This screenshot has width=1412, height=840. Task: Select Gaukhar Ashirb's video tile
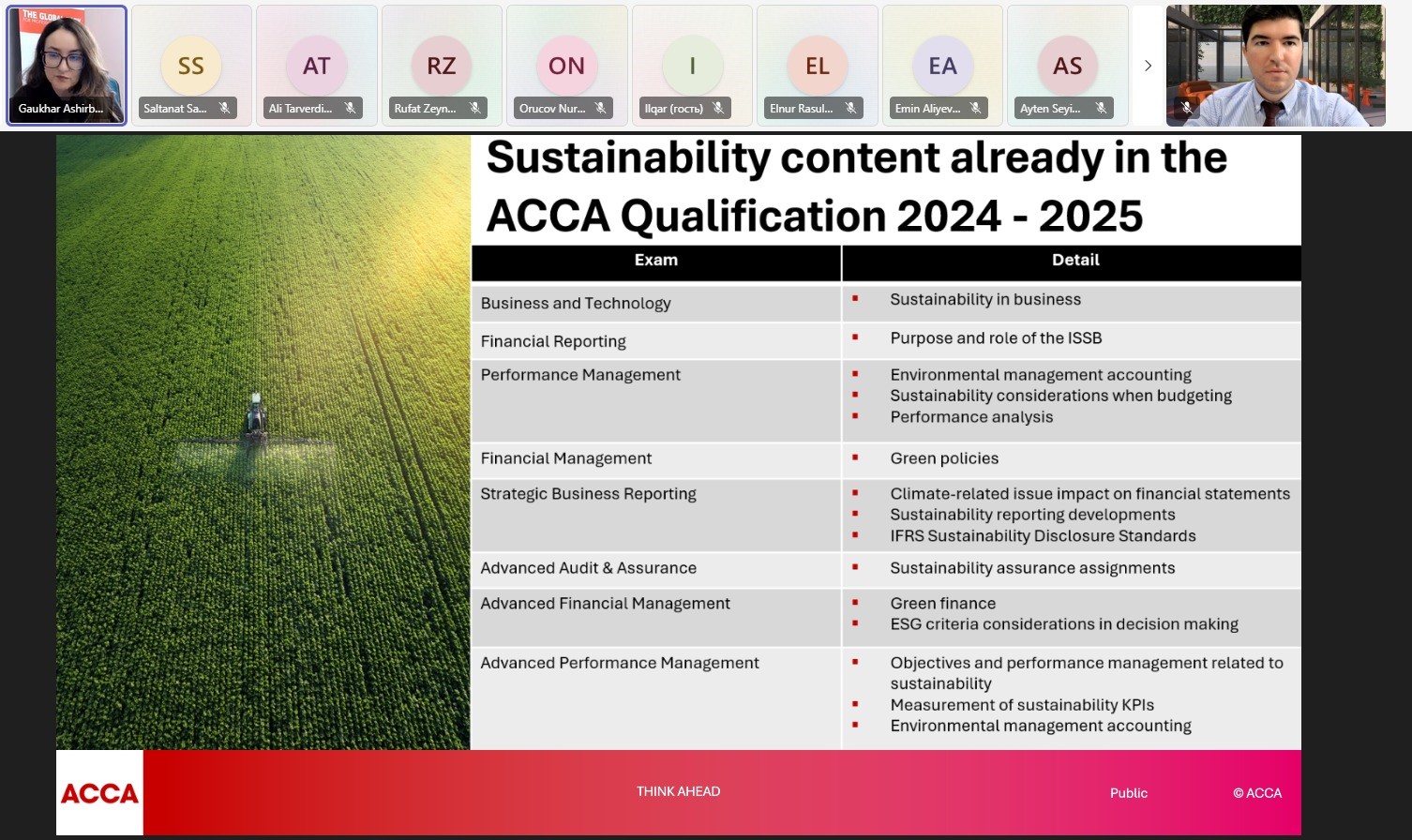[x=67, y=61]
